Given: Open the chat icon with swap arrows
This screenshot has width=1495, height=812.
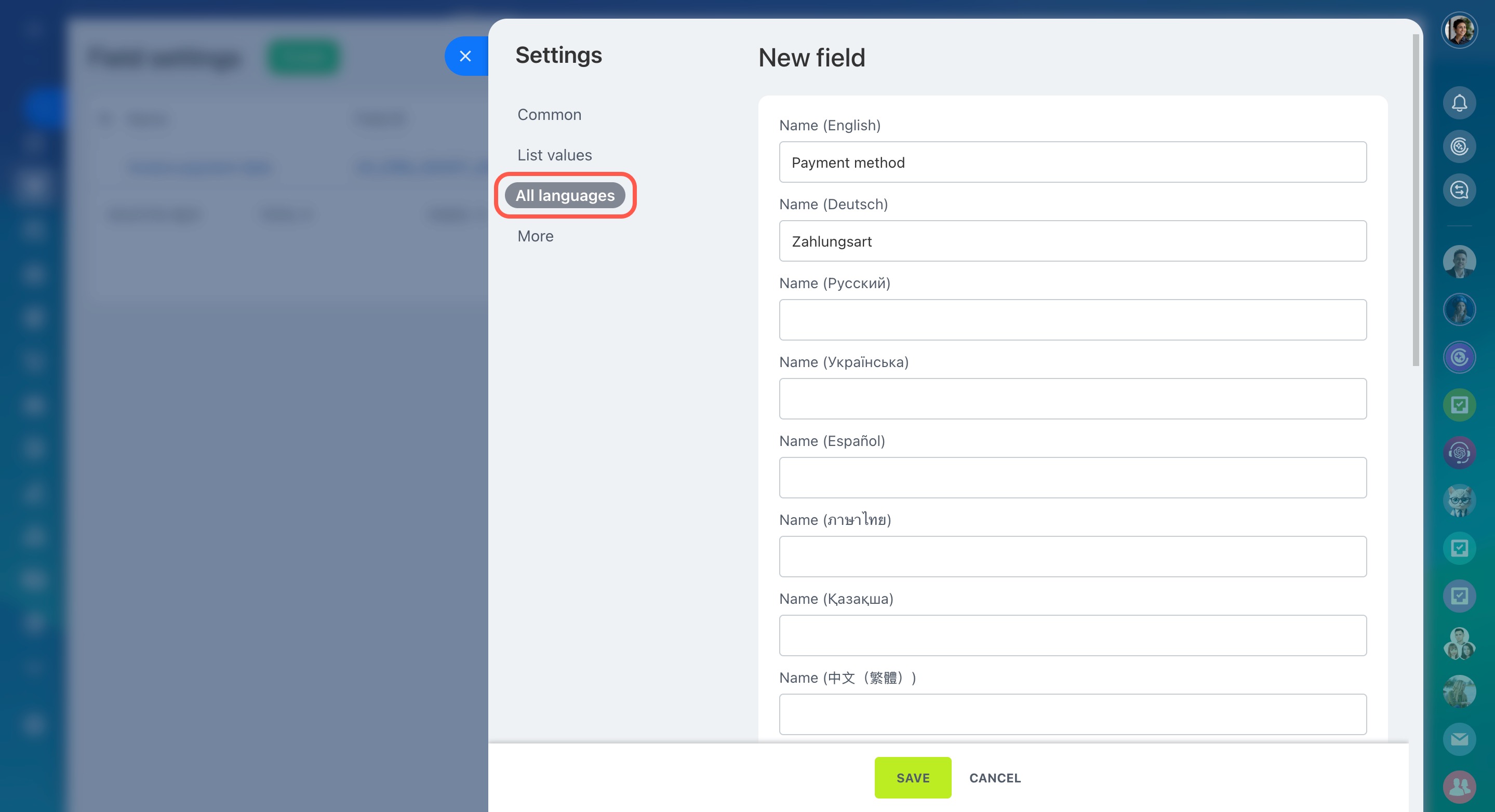Looking at the screenshot, I should 1459,190.
